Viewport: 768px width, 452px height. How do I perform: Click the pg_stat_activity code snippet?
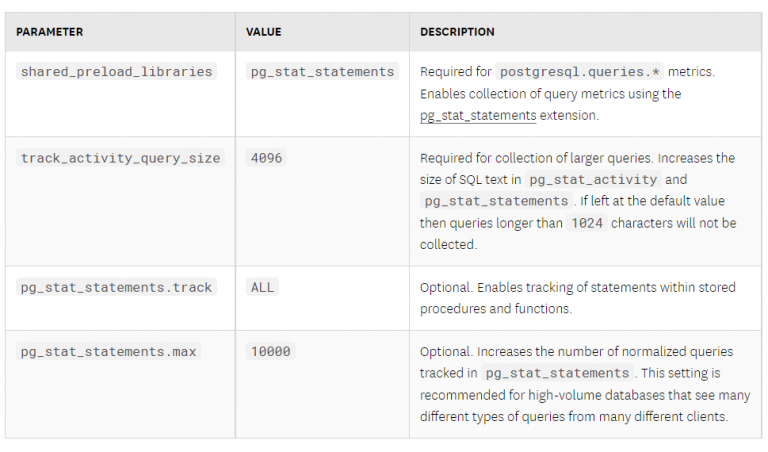[593, 180]
